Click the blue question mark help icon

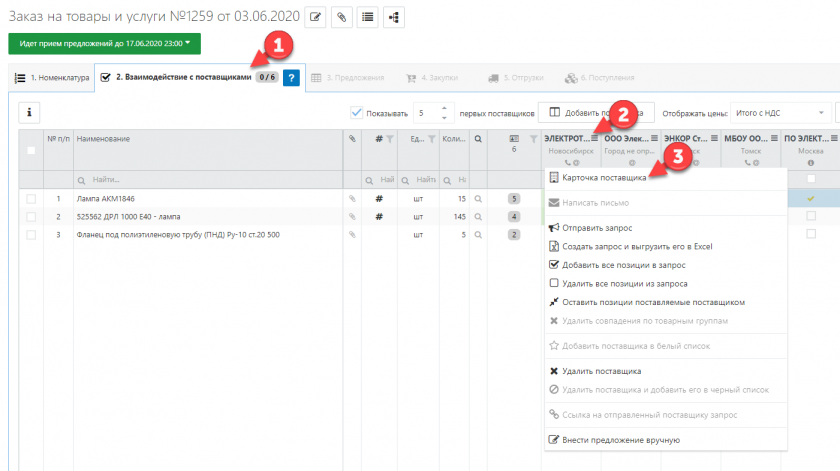pyautogui.click(x=292, y=78)
